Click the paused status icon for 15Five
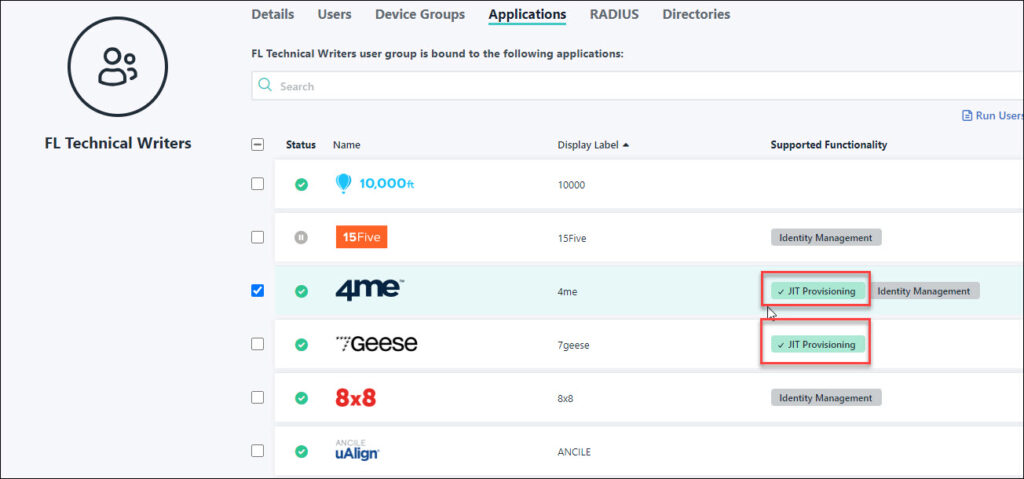 coord(301,238)
